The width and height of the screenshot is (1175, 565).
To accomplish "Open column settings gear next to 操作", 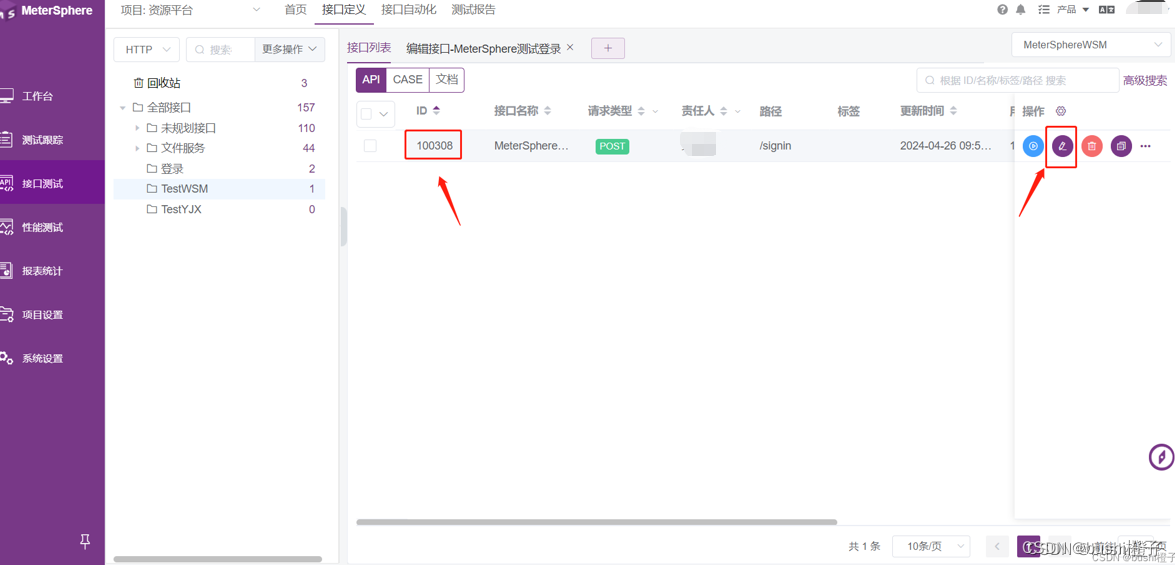I will coord(1060,111).
